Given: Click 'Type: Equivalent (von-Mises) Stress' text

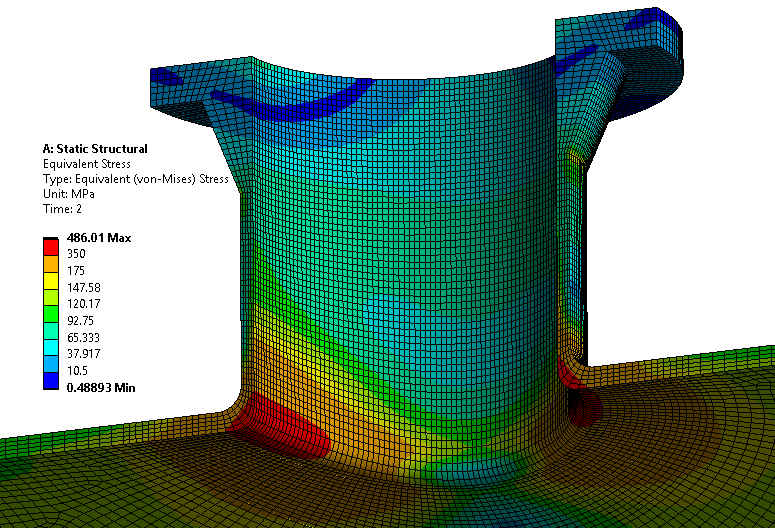Looking at the screenshot, I should click(135, 178).
